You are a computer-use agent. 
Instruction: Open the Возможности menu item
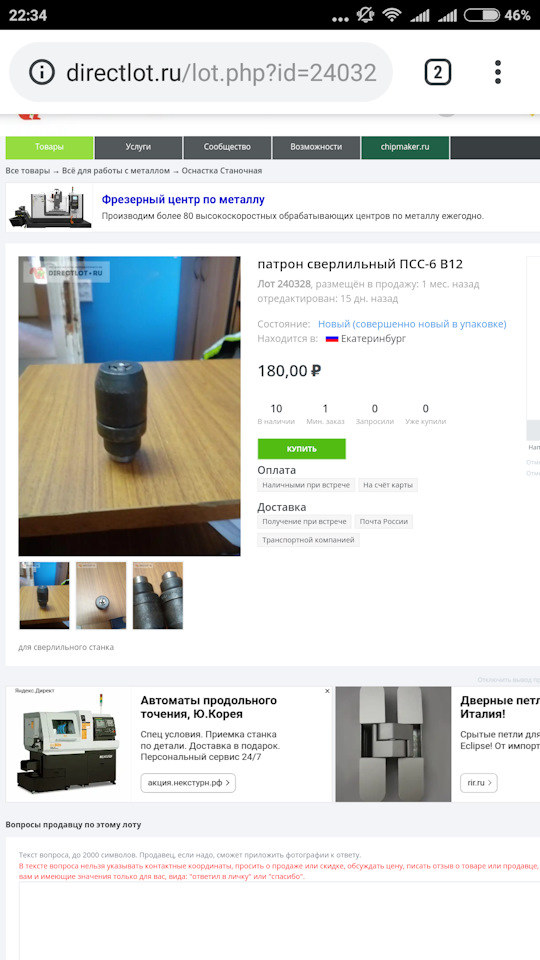click(x=316, y=148)
